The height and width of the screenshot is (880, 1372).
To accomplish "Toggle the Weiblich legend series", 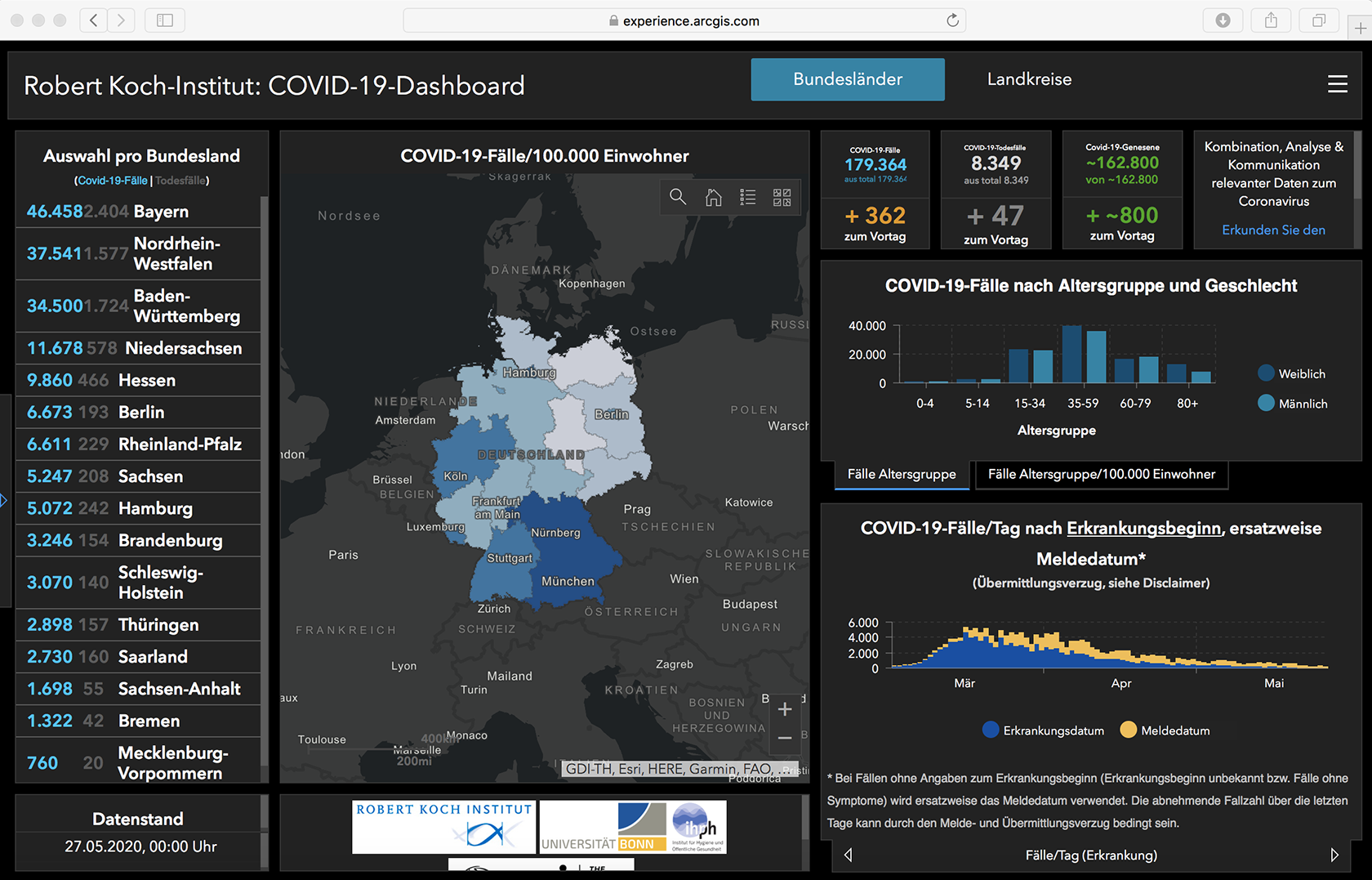I will point(1292,373).
